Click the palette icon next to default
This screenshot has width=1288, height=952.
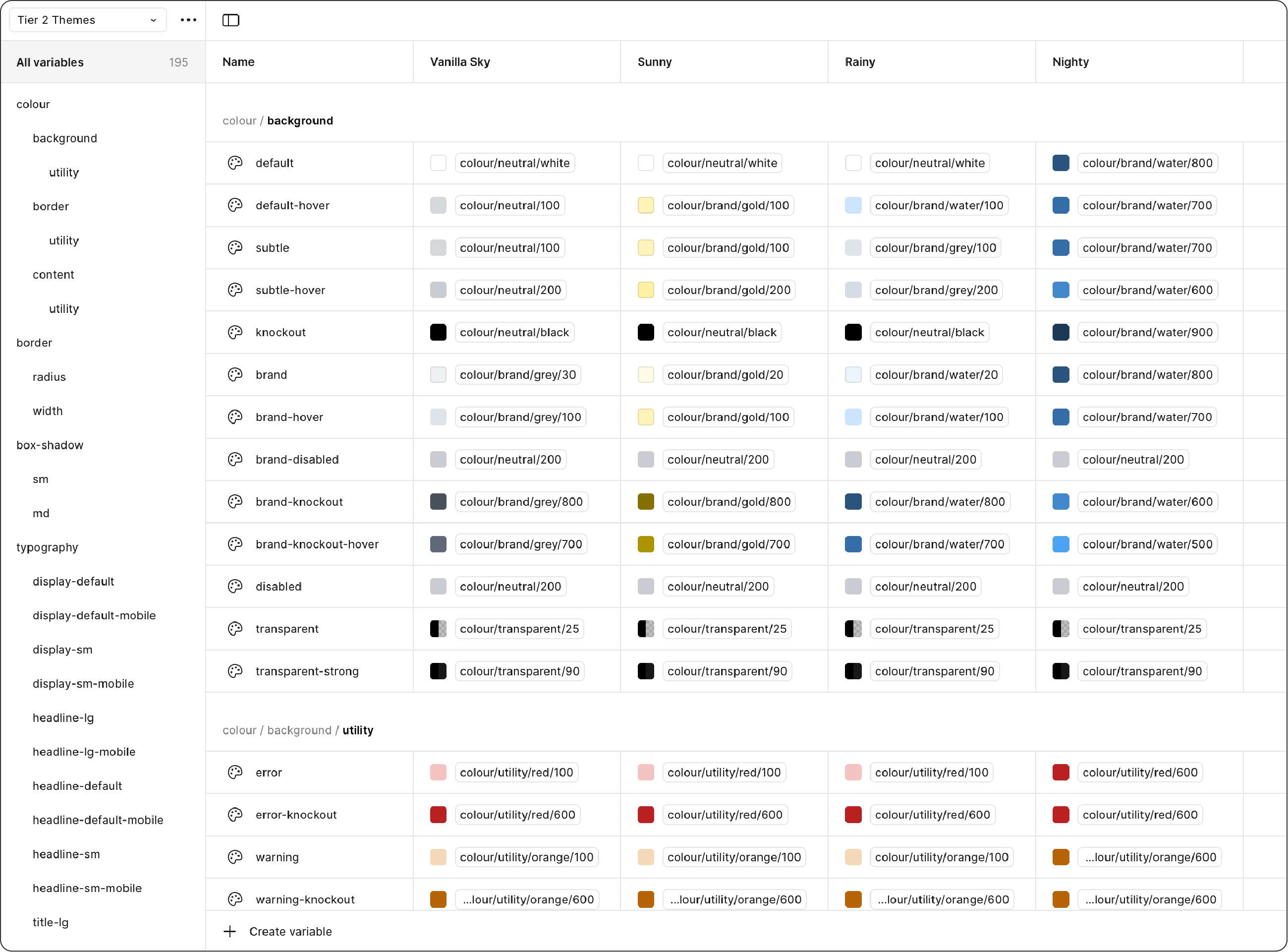tap(235, 163)
